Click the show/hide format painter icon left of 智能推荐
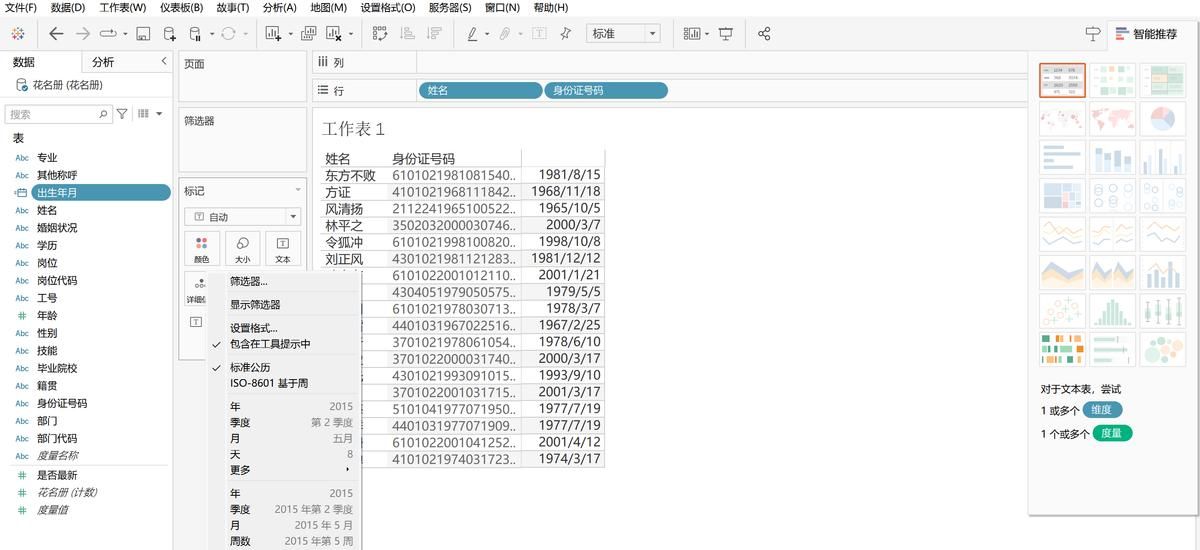 tap(1093, 34)
